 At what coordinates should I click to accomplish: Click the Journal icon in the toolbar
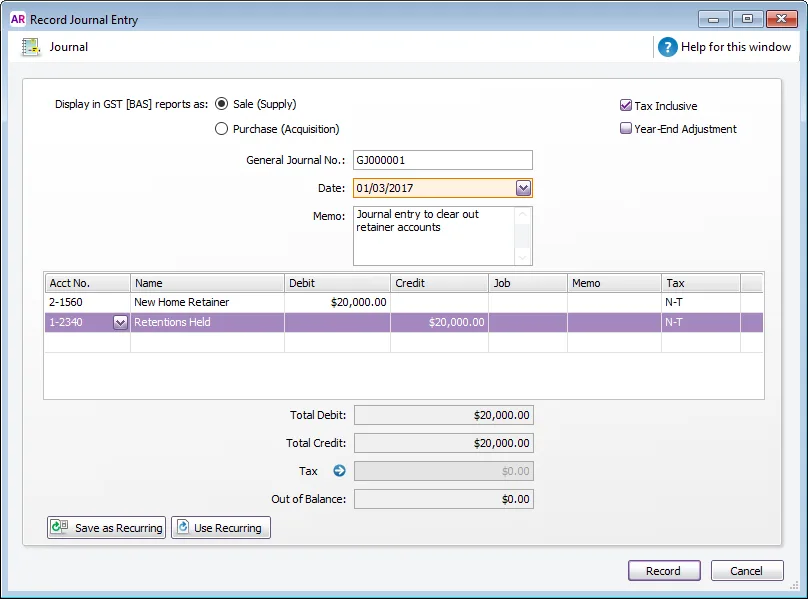30,47
